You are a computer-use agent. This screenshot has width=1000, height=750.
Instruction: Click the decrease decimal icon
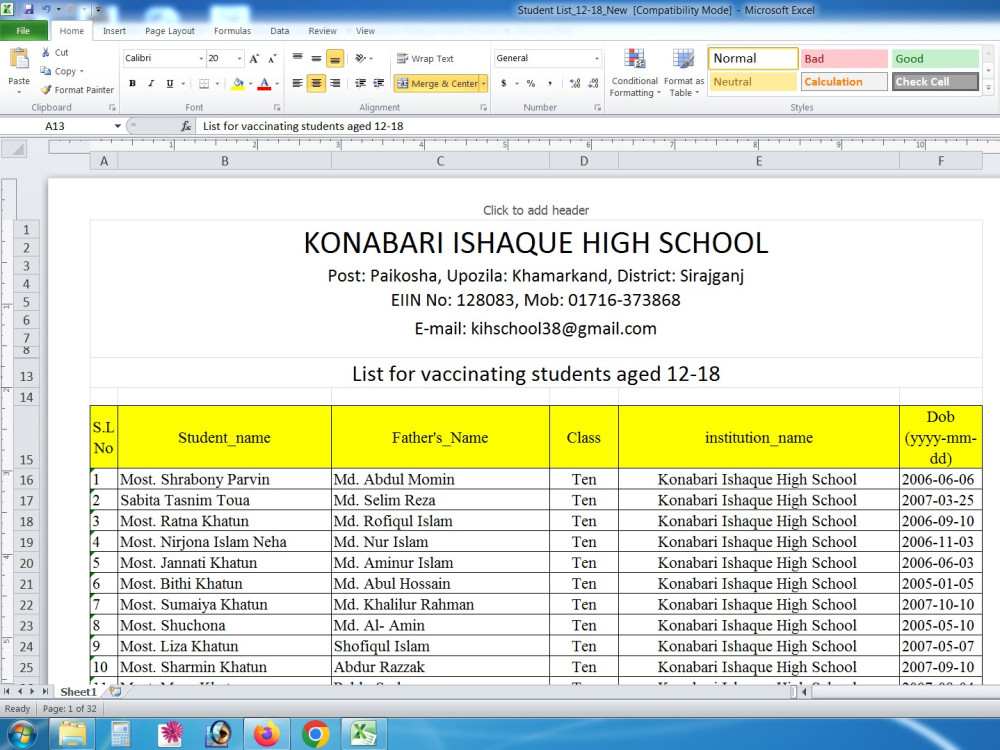tap(593, 84)
